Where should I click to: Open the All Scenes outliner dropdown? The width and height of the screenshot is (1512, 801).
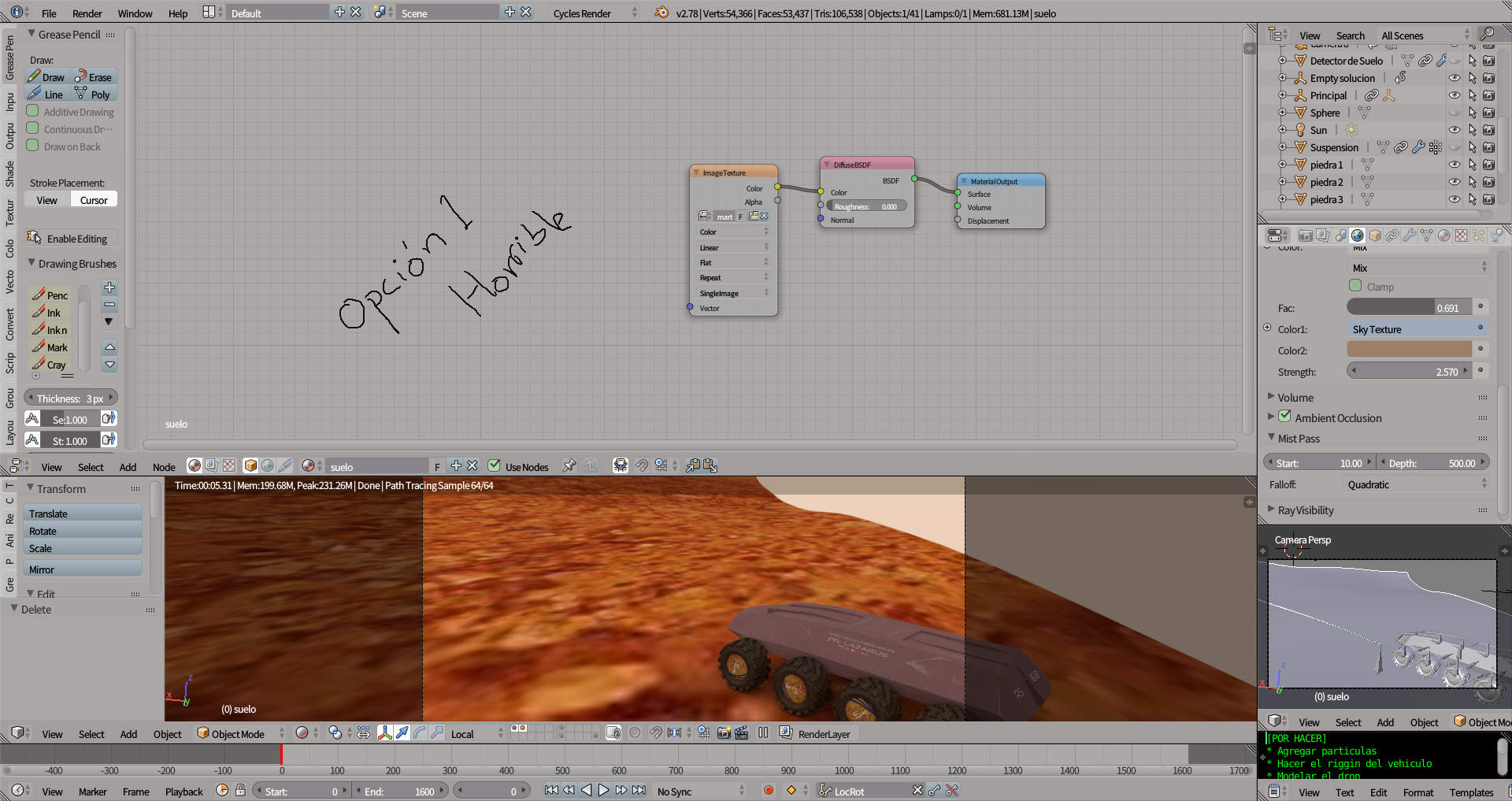tap(1425, 35)
